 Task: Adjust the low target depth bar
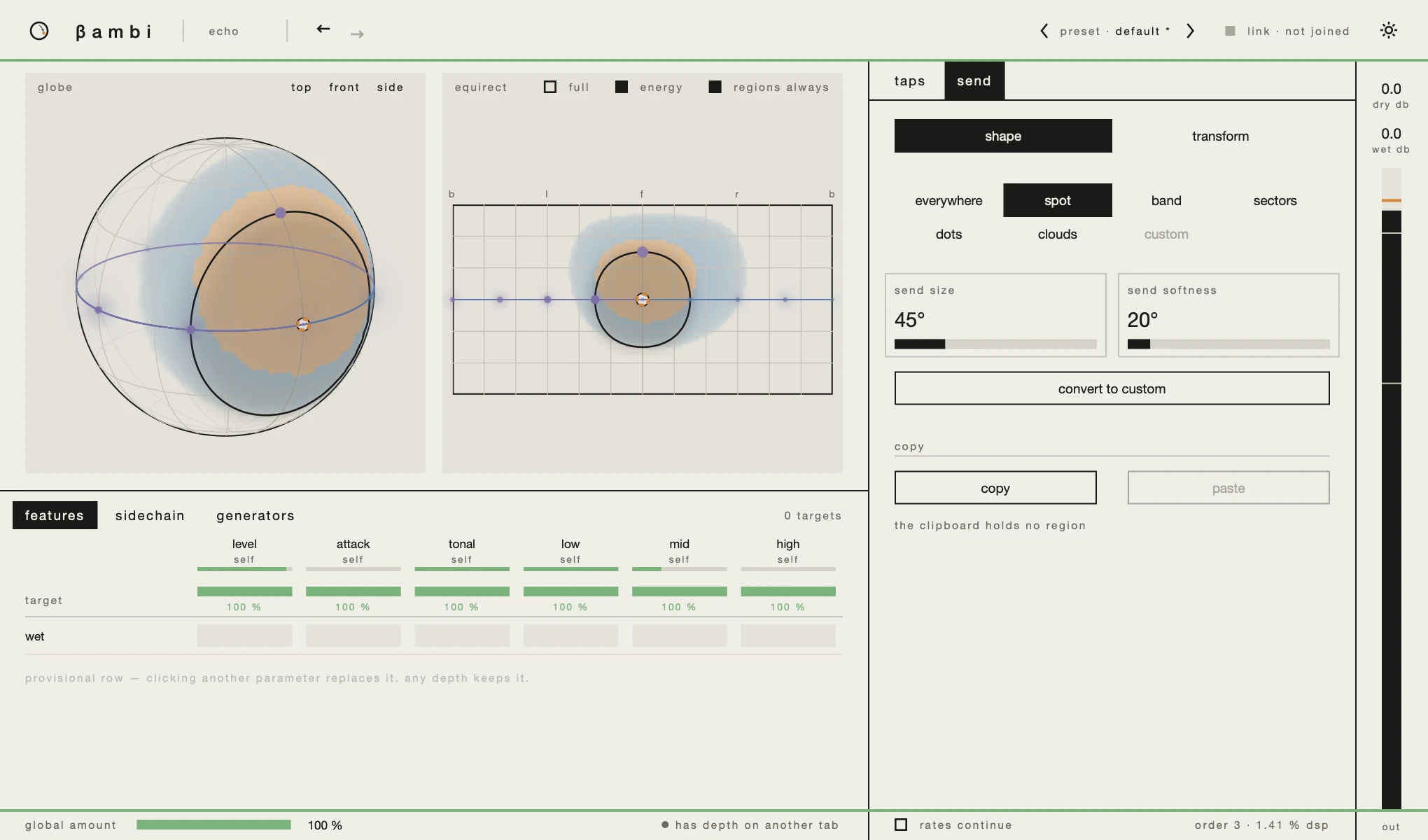(570, 591)
